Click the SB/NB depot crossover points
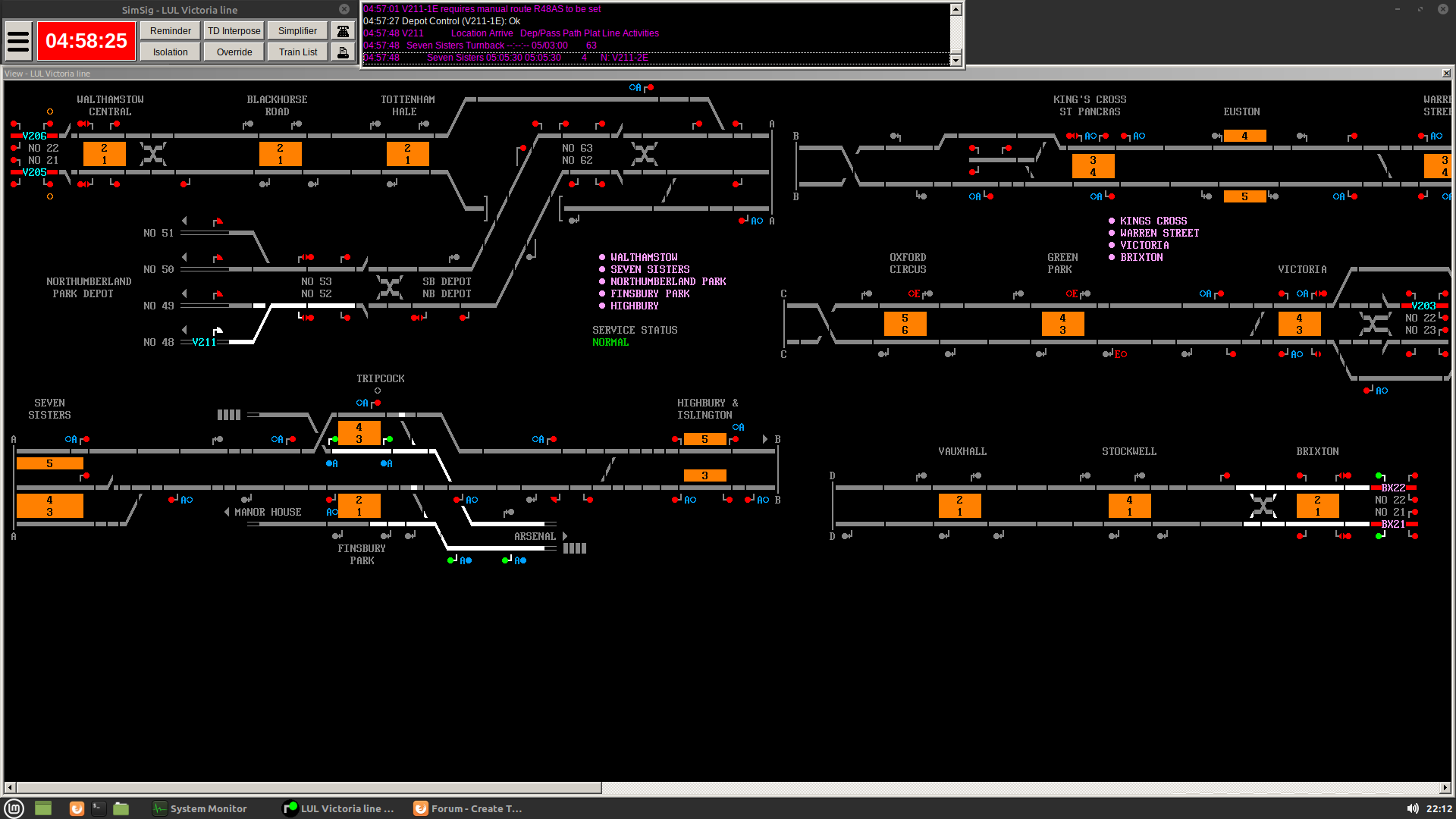Image resolution: width=1456 pixels, height=819 pixels. [x=390, y=287]
